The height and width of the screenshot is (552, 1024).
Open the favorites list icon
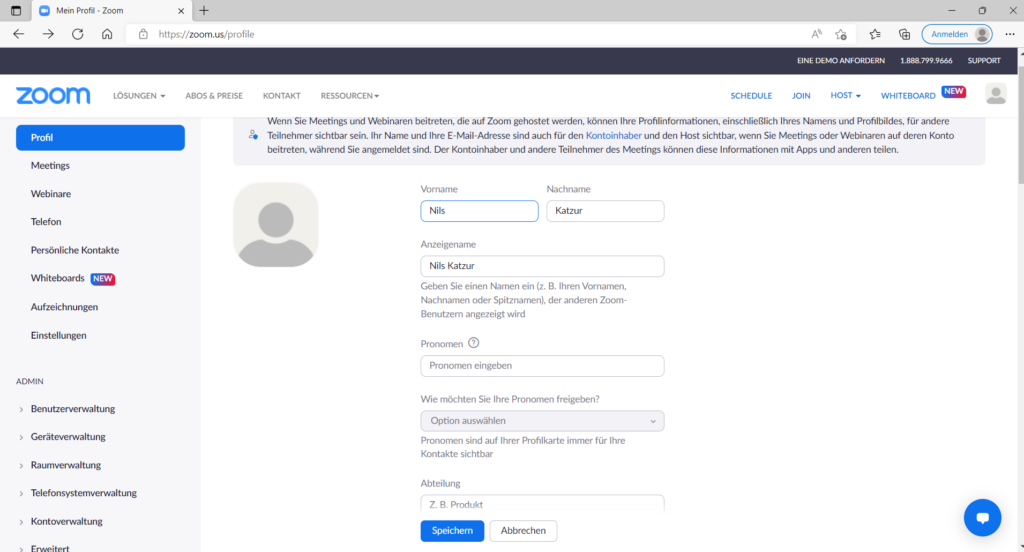click(875, 34)
